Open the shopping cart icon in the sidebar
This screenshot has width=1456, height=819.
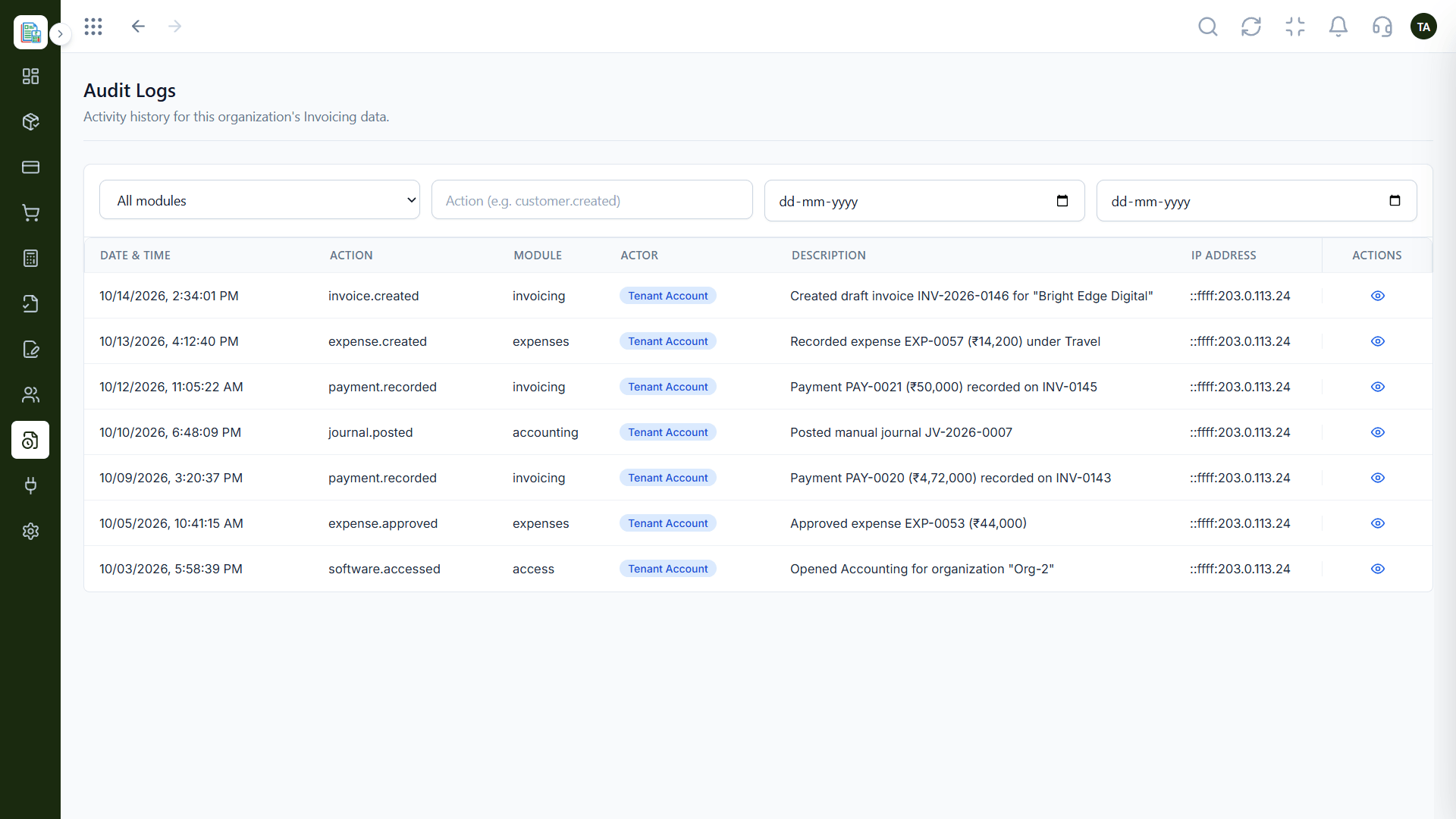[30, 213]
